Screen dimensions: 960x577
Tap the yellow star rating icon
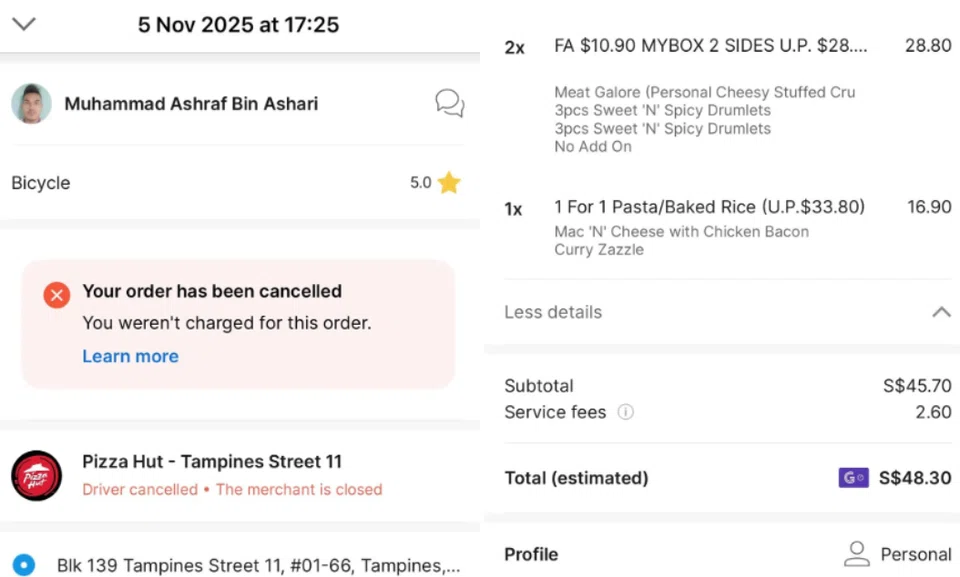click(449, 183)
